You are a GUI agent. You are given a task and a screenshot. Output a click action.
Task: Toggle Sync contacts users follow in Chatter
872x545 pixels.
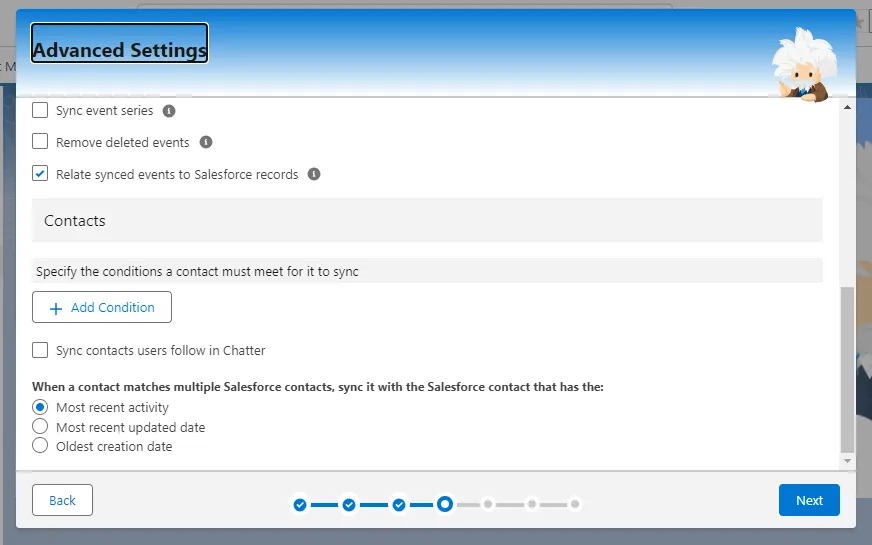click(40, 350)
